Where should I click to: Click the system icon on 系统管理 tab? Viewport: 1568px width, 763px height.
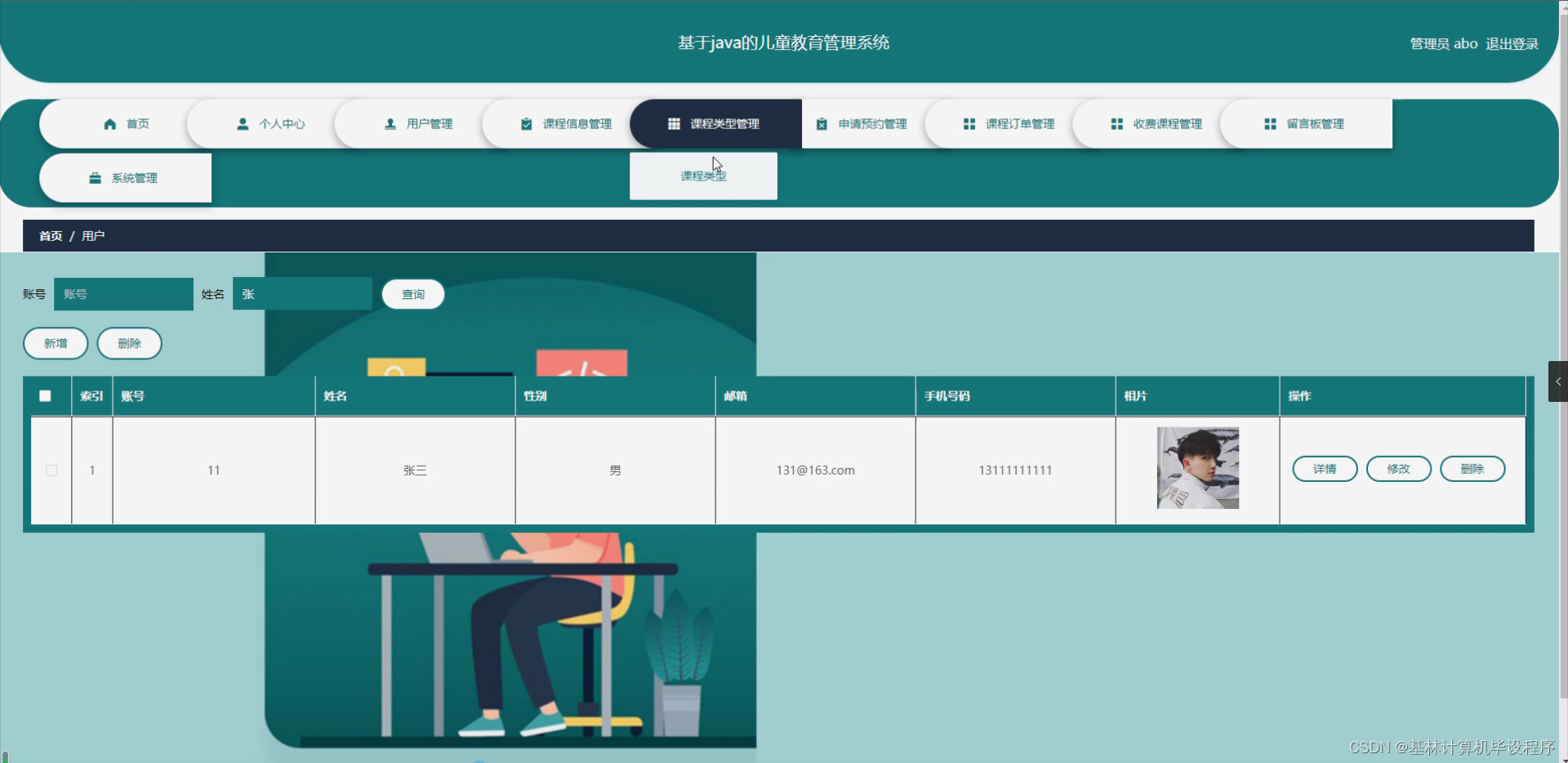tap(95, 177)
